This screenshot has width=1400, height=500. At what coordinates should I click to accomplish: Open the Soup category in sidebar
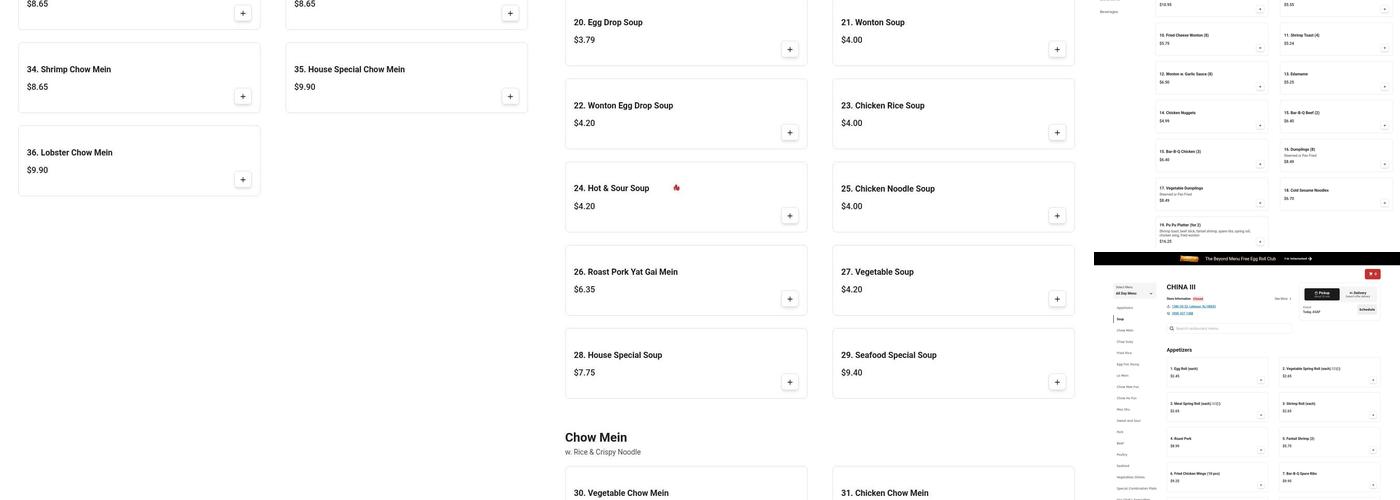click(x=1120, y=319)
